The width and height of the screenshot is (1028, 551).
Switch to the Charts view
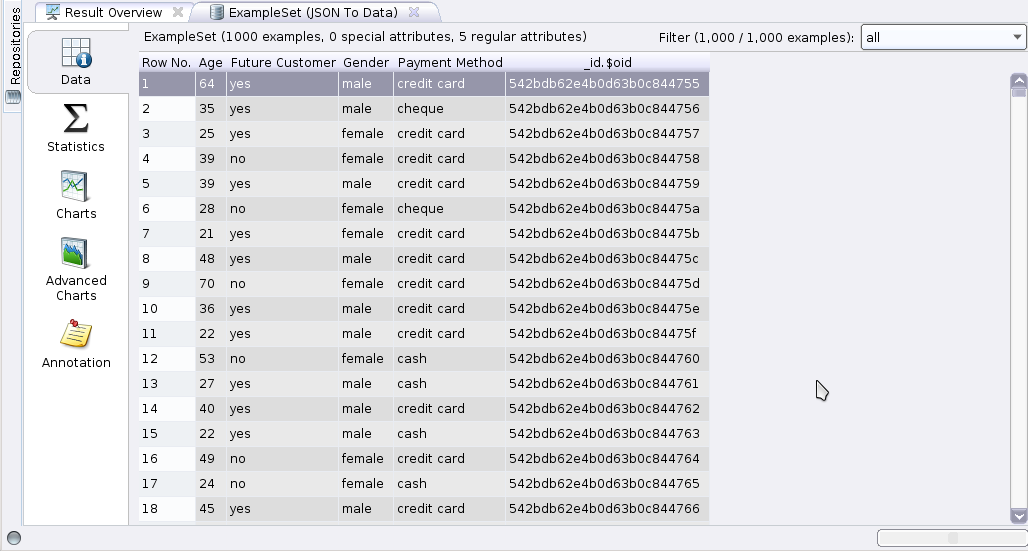76,195
